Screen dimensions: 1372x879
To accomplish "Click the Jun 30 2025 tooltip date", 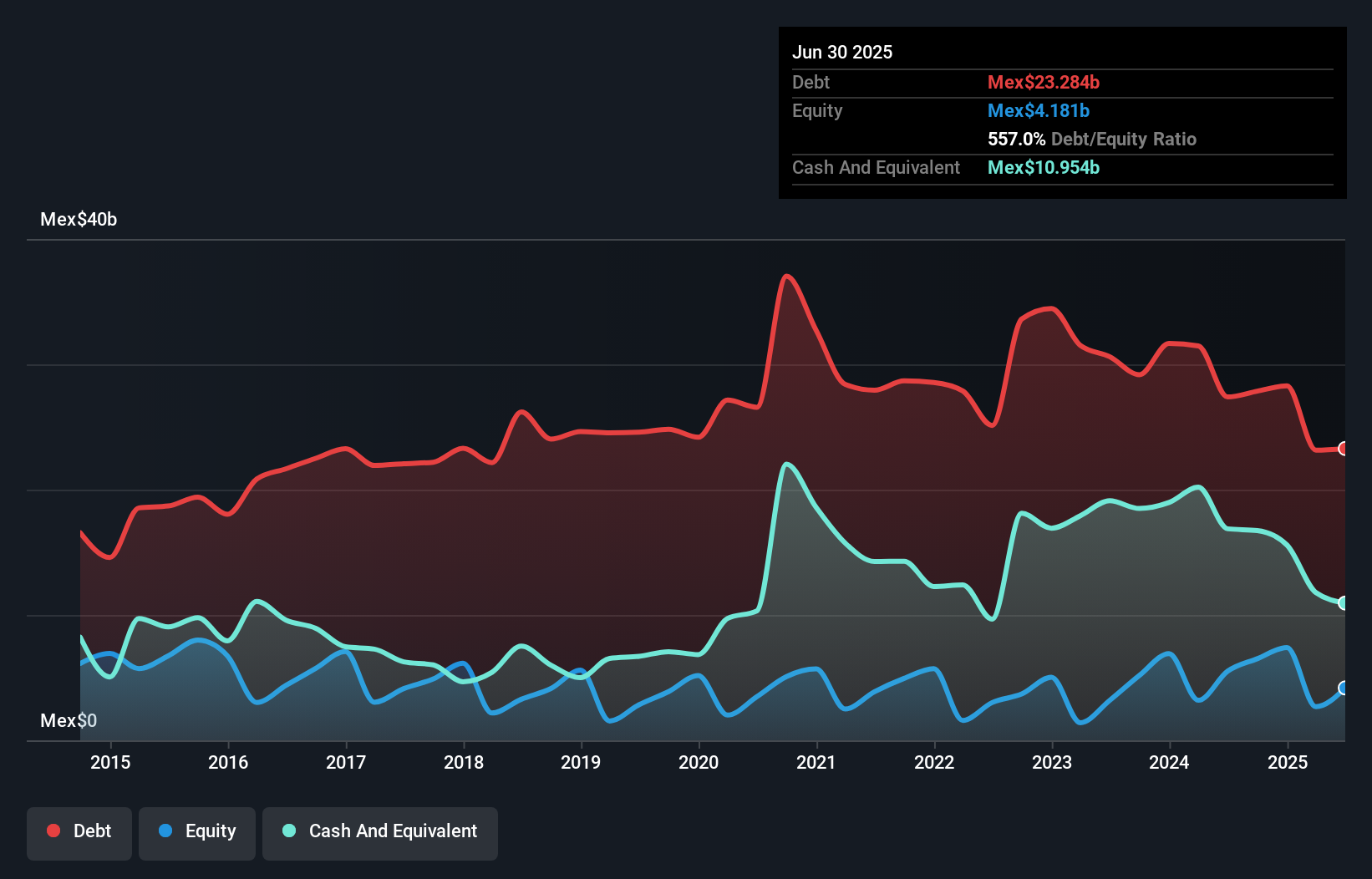I will (842, 52).
